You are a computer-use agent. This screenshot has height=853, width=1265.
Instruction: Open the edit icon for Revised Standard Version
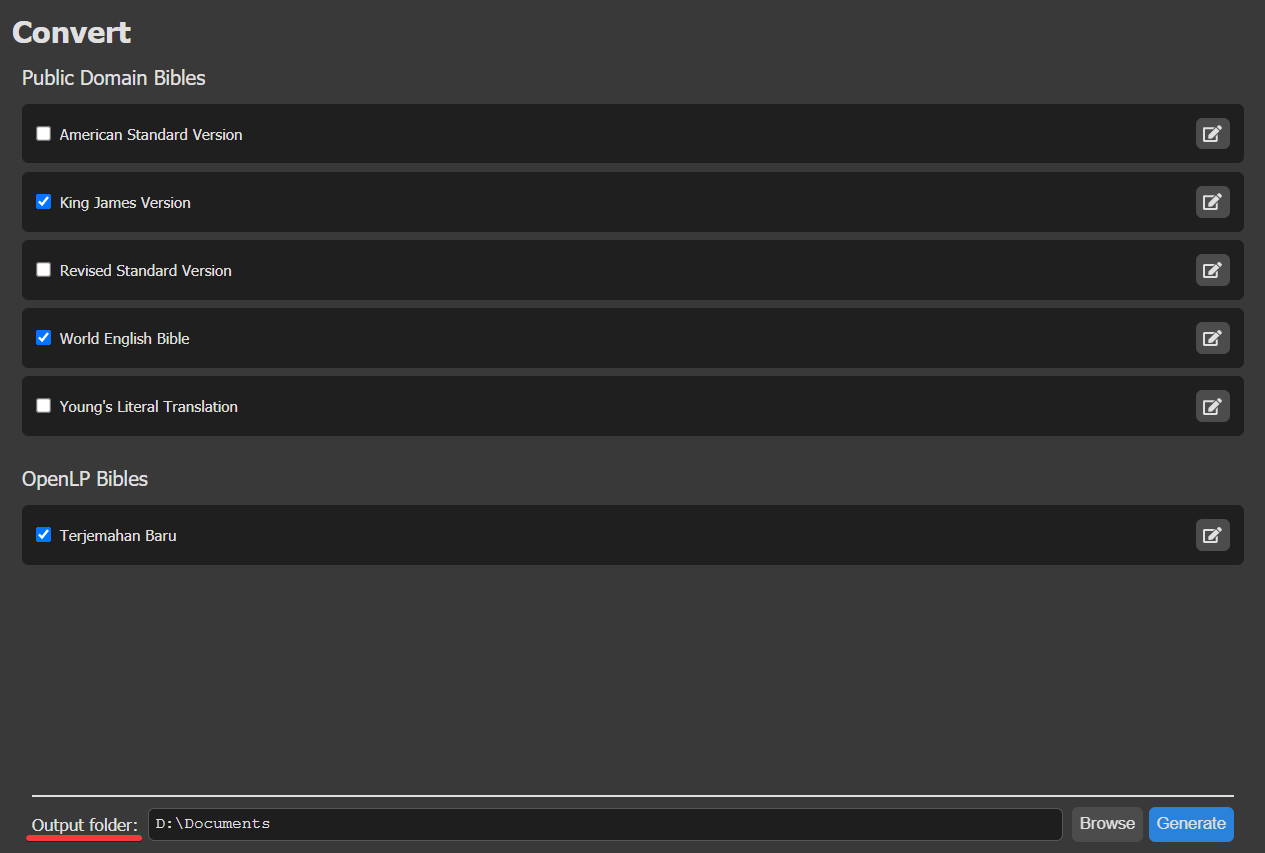point(1212,270)
